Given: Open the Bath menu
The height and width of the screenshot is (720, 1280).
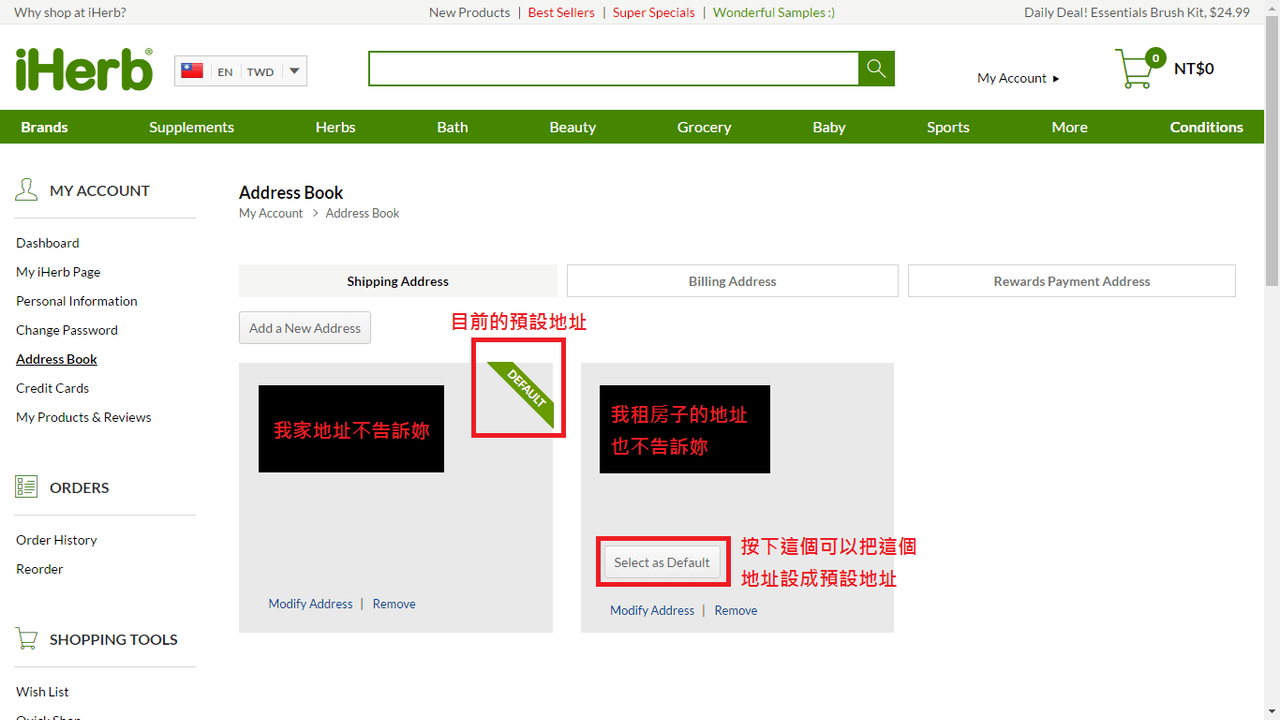Looking at the screenshot, I should [x=452, y=127].
